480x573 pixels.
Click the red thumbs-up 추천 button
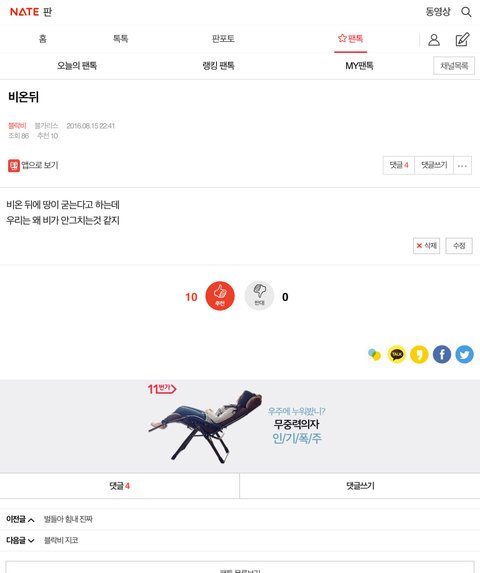[x=220, y=296]
